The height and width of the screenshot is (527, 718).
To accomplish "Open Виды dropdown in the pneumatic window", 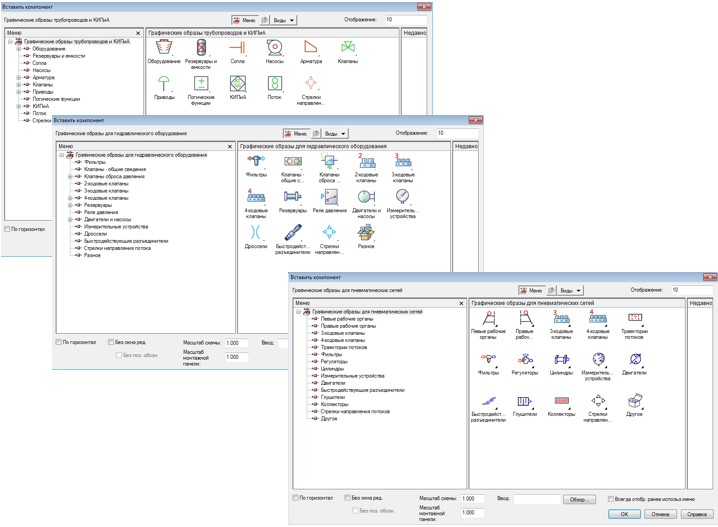I will (x=571, y=291).
